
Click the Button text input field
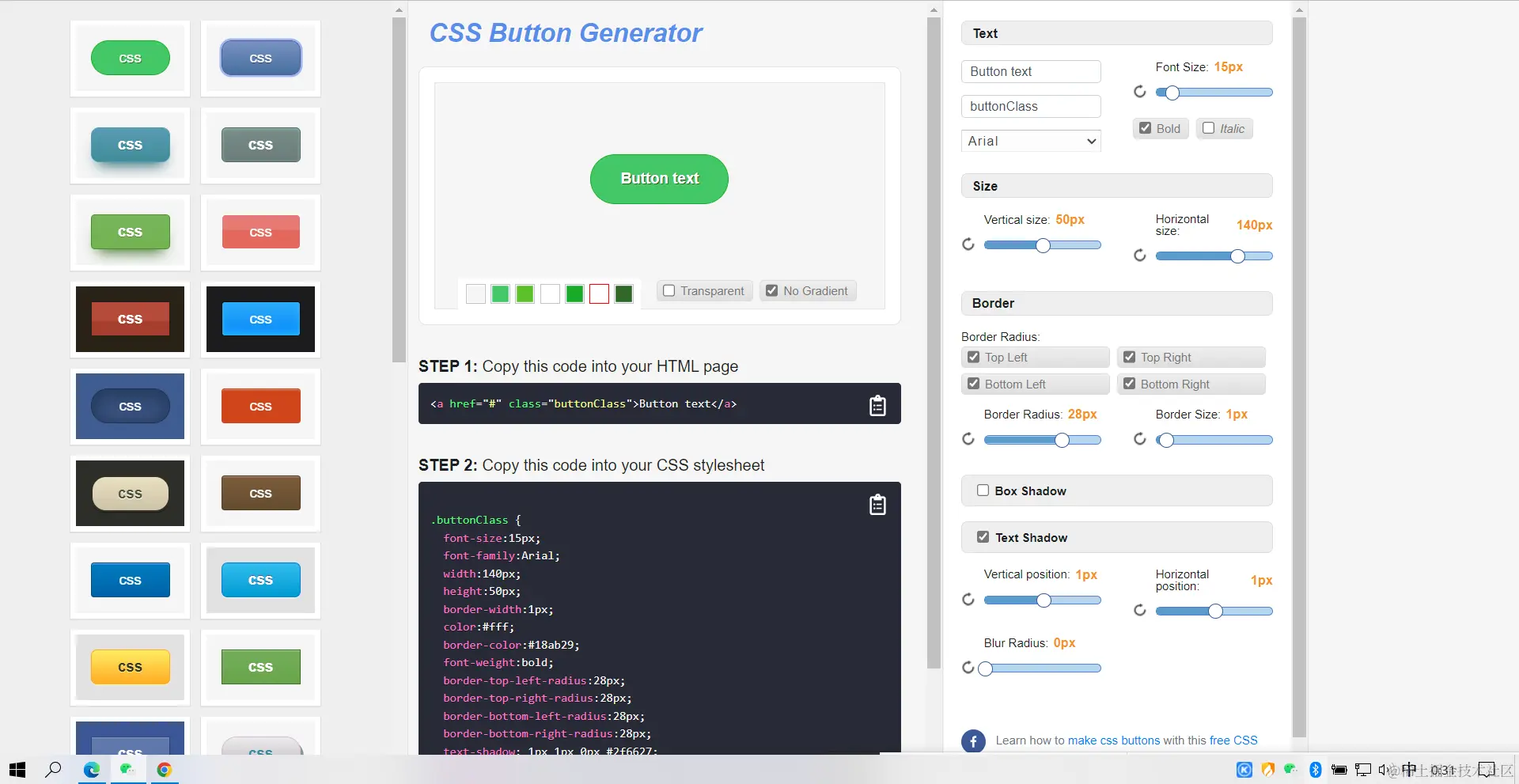coord(1031,71)
